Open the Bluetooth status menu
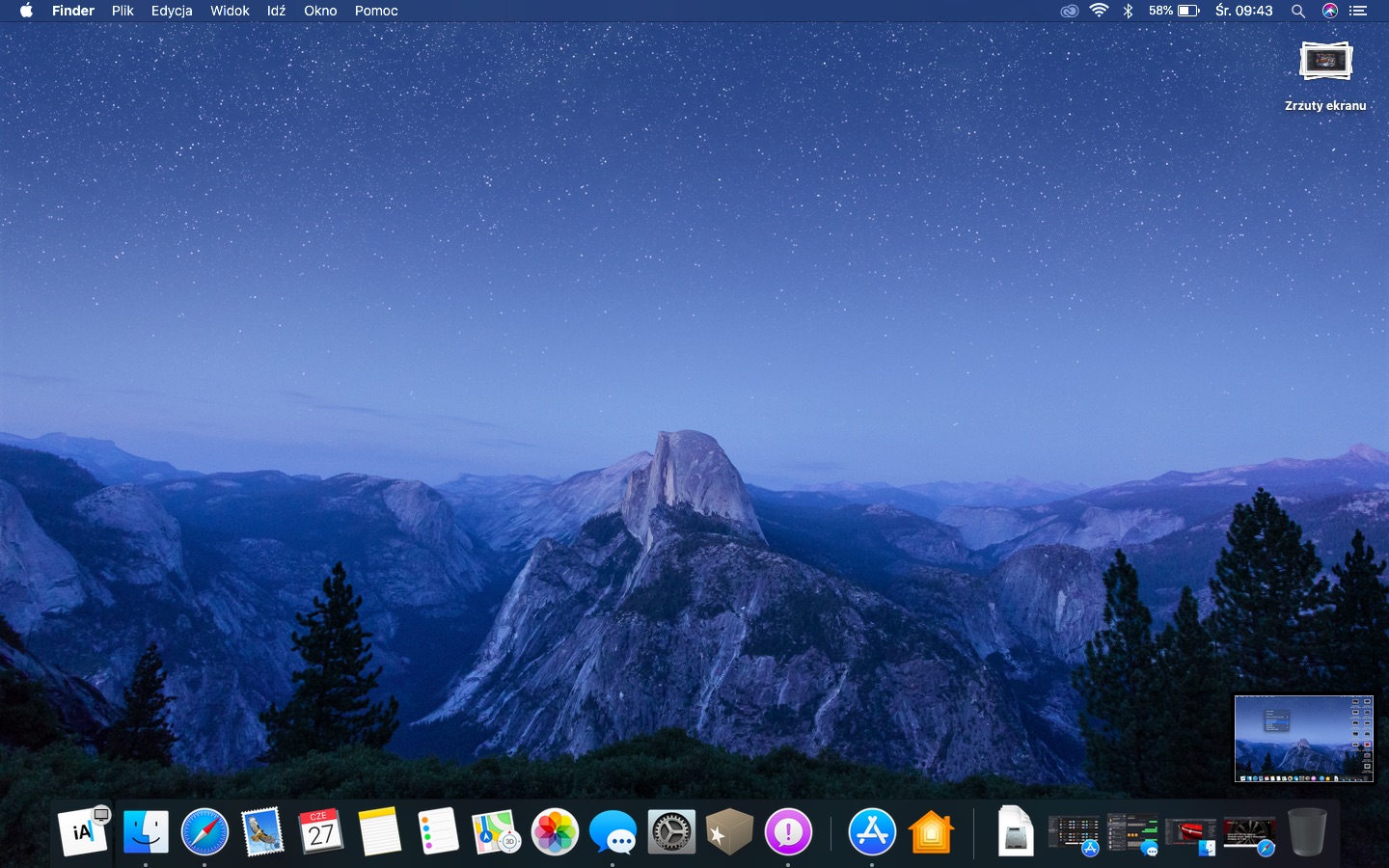Image resolution: width=1389 pixels, height=868 pixels. (1128, 11)
